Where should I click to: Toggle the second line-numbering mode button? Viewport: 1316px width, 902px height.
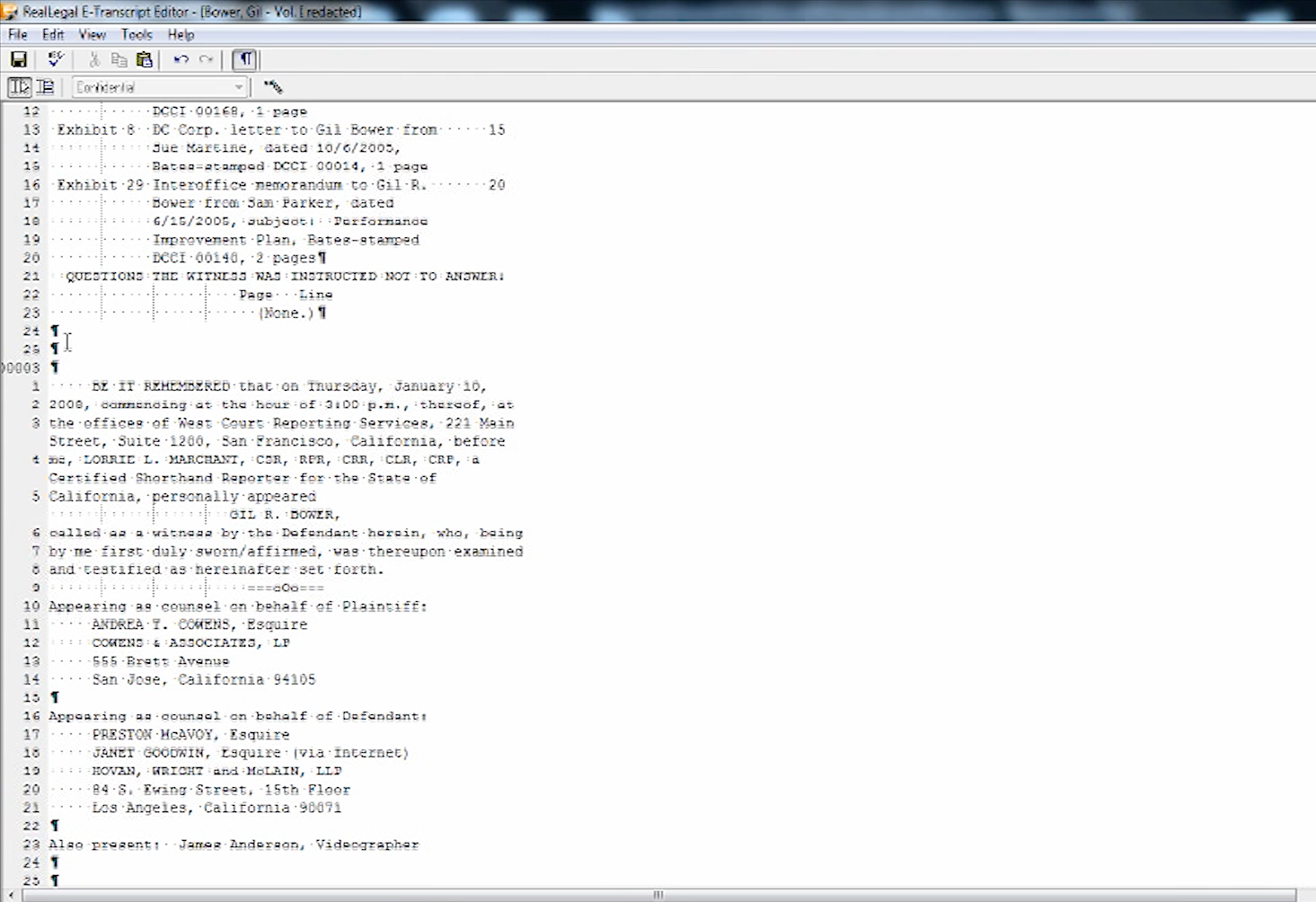pyautogui.click(x=45, y=87)
